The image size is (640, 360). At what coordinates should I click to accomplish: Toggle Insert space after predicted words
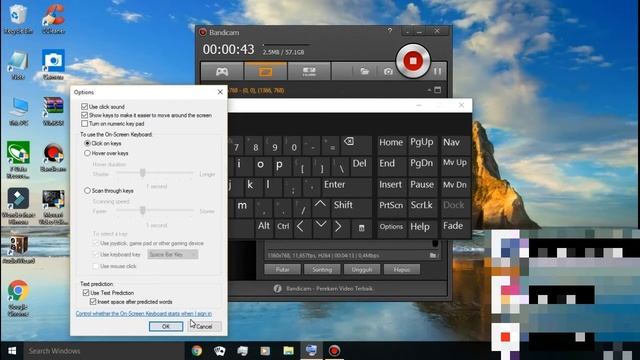[x=93, y=302]
